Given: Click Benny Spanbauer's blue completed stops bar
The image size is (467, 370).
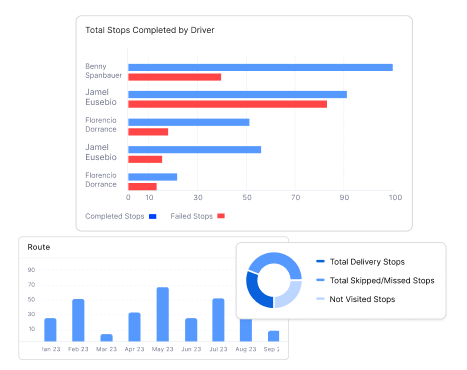Looking at the screenshot, I should click(260, 67).
